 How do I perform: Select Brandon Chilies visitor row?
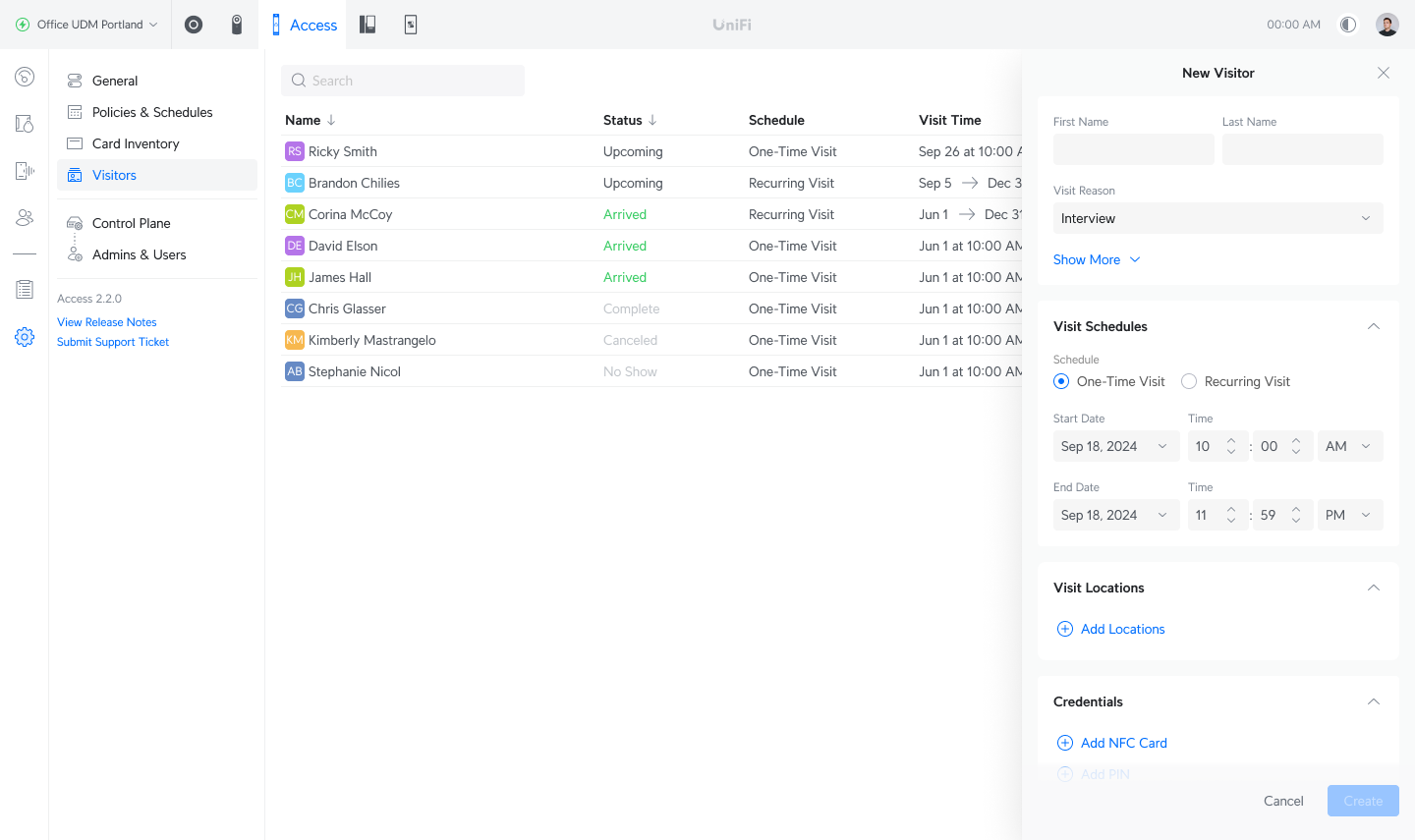point(652,183)
